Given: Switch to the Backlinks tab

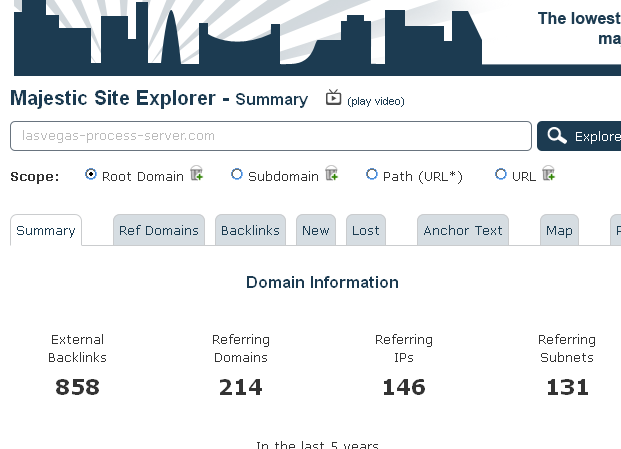Looking at the screenshot, I should tap(250, 230).
